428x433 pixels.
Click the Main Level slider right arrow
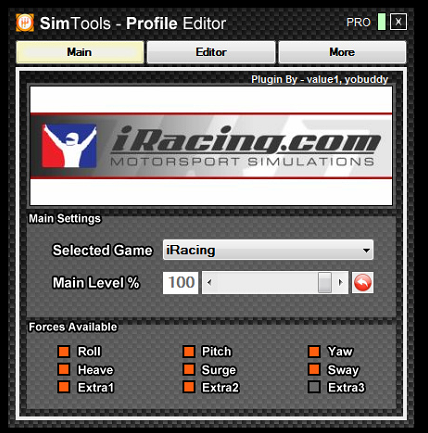point(340,283)
